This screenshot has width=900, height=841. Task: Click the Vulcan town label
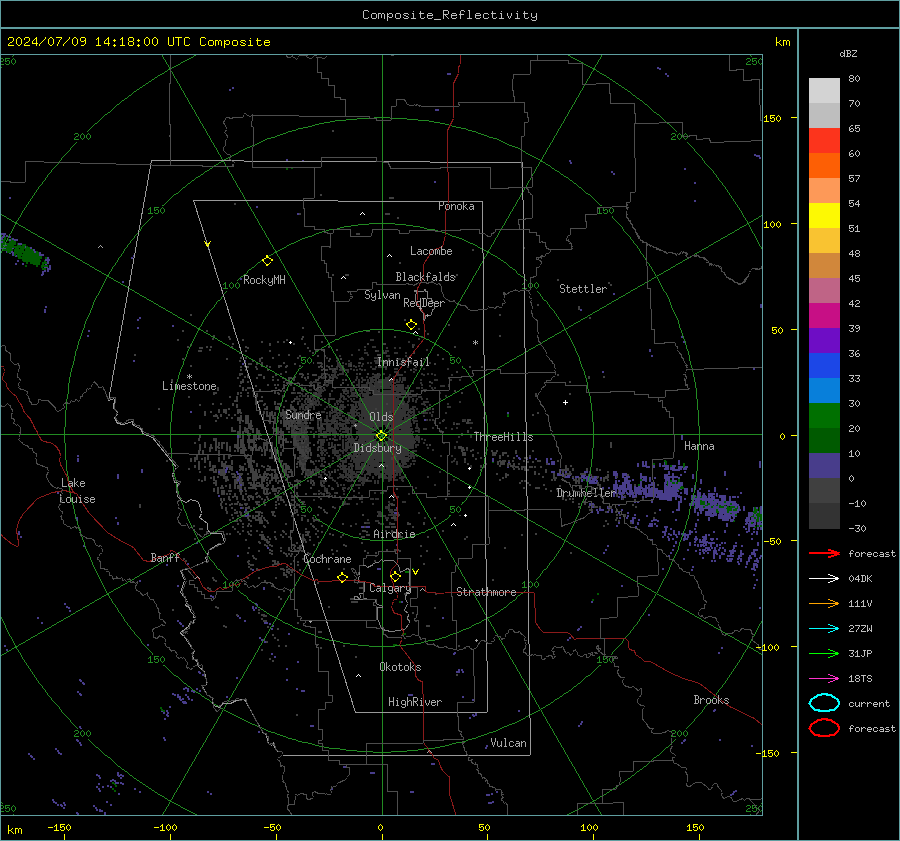pos(509,743)
